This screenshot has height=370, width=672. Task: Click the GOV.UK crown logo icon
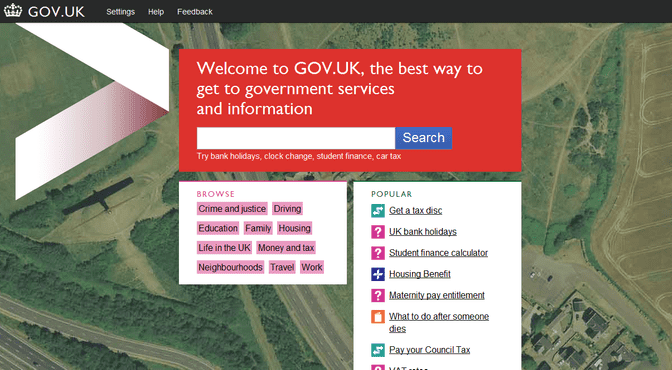13,11
